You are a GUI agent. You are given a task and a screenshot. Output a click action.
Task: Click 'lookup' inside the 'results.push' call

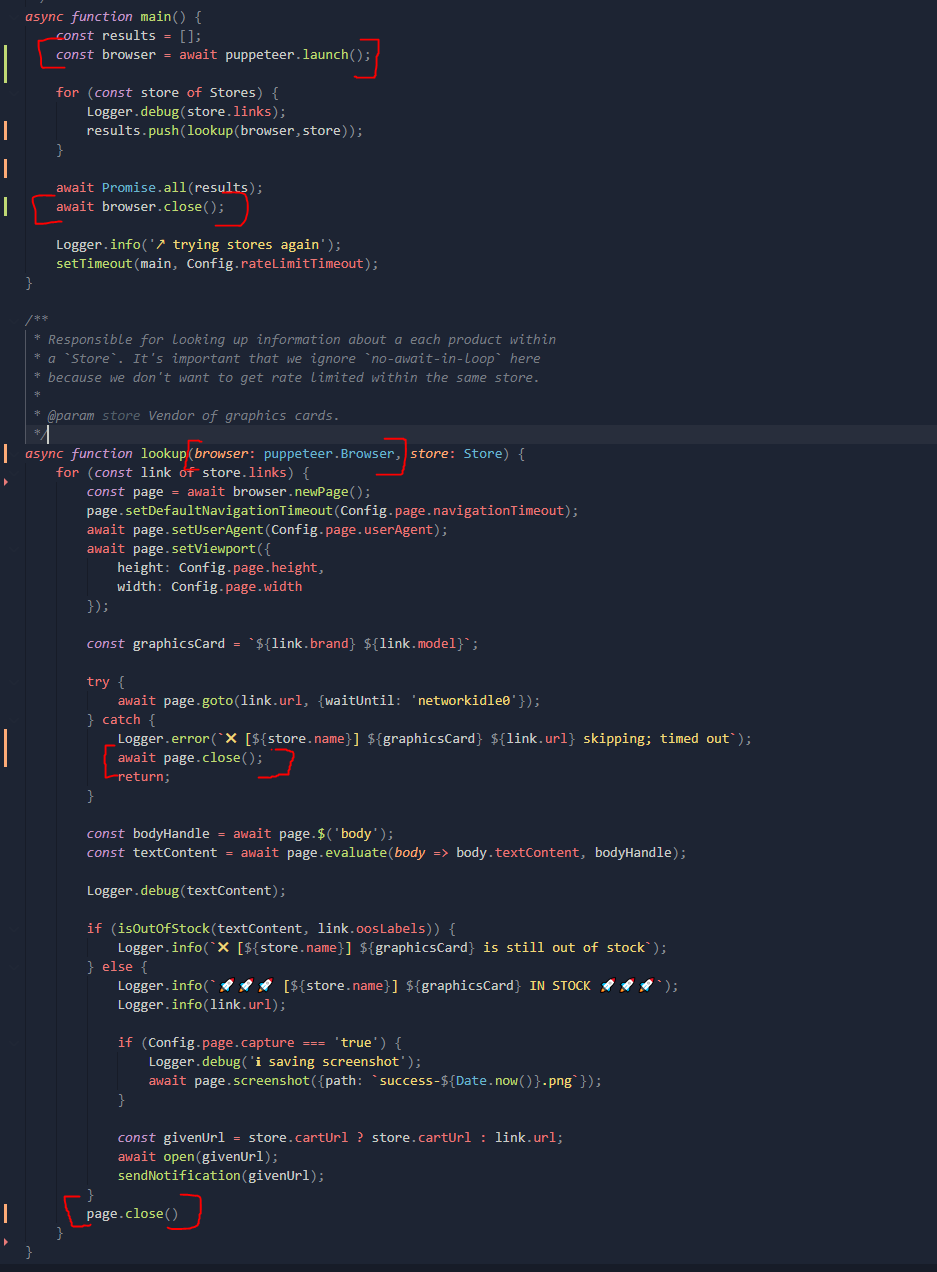[x=210, y=130]
